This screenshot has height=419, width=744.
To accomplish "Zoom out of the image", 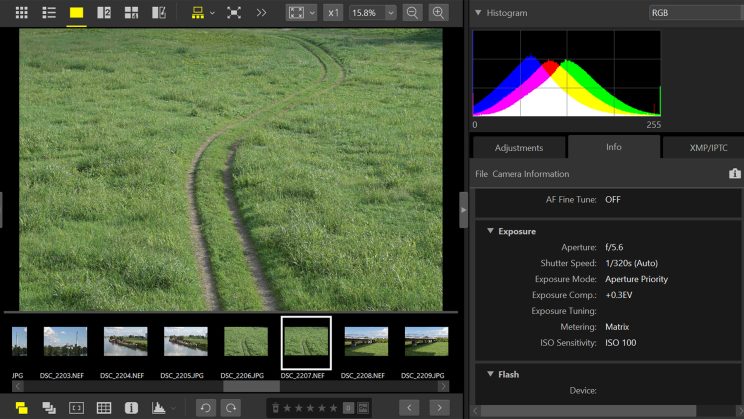I will 412,13.
